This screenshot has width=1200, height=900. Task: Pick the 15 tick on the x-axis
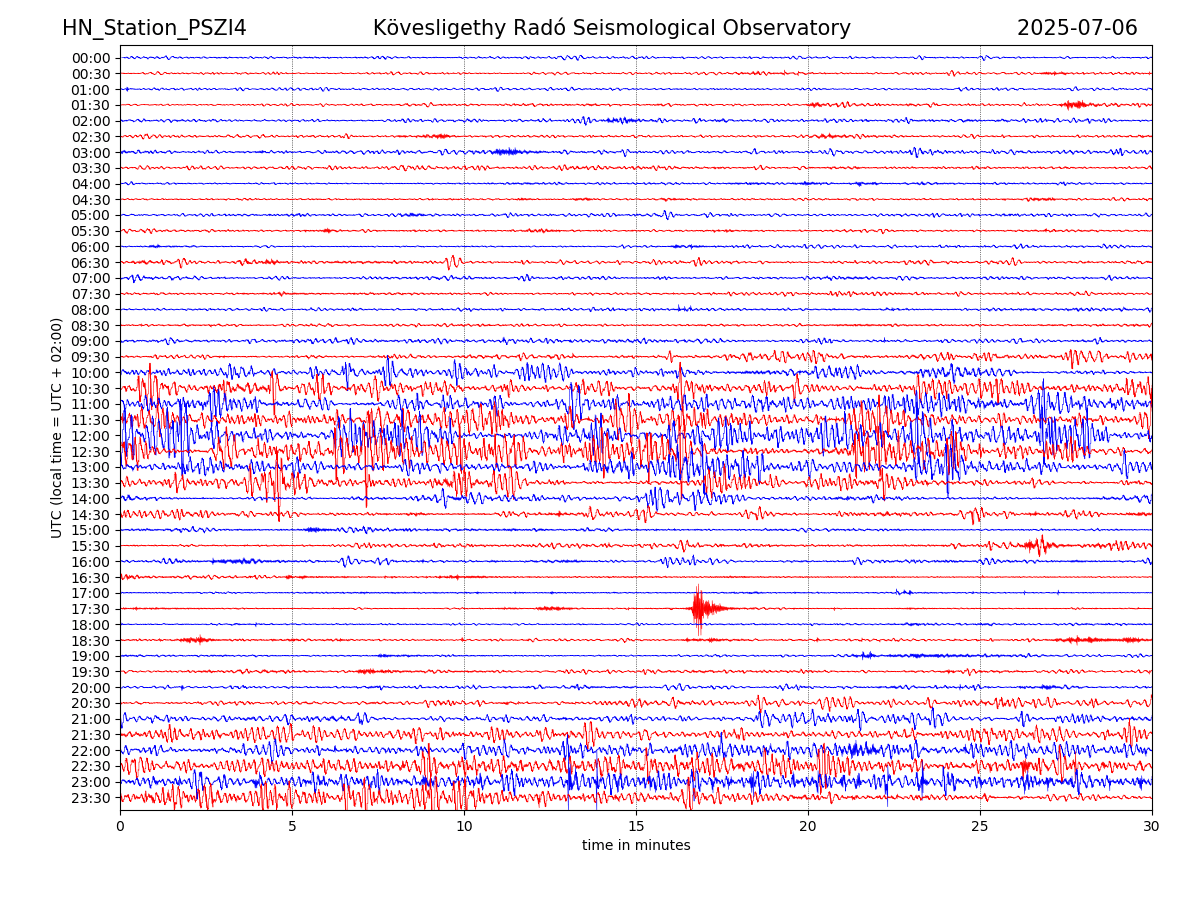coord(636,825)
